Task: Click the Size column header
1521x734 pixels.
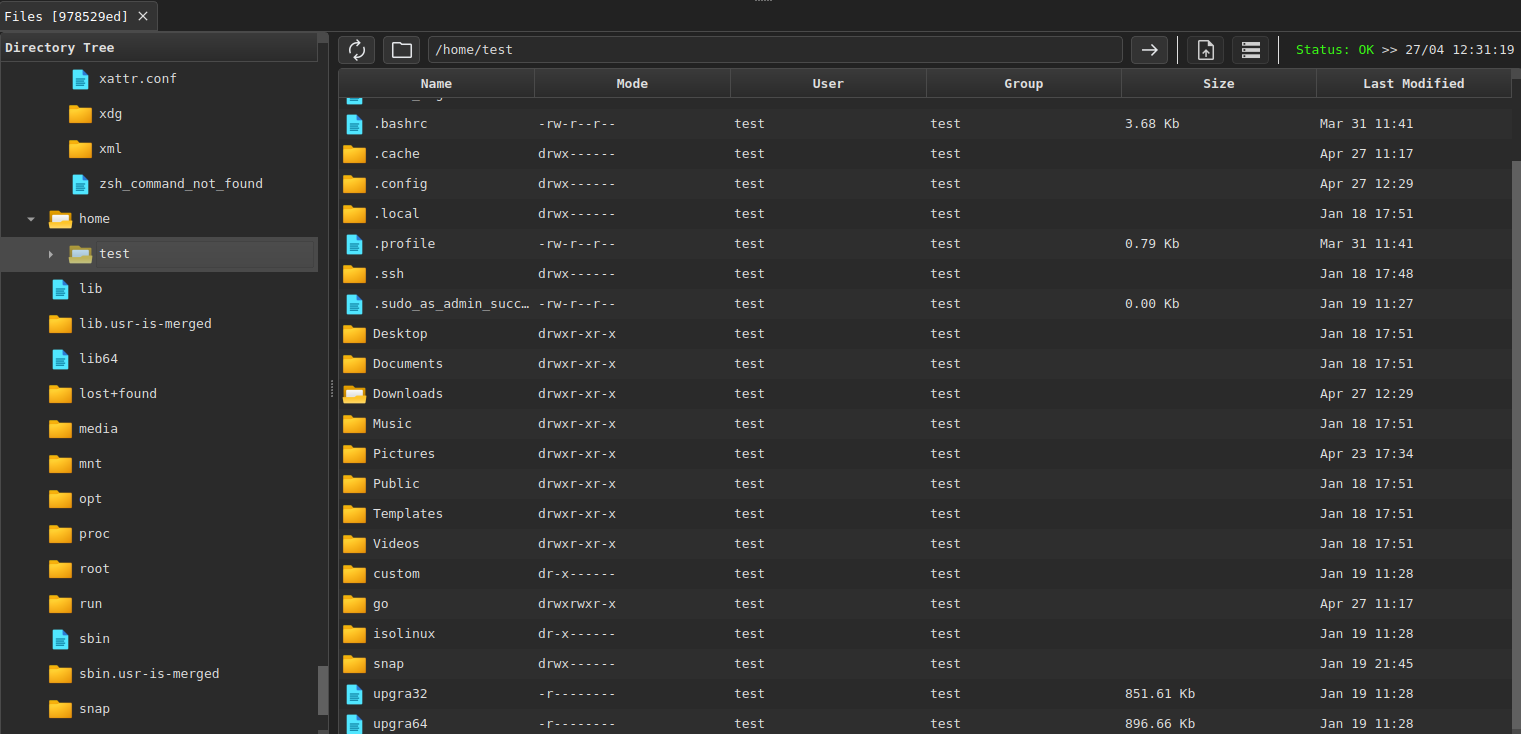Action: click(1218, 84)
